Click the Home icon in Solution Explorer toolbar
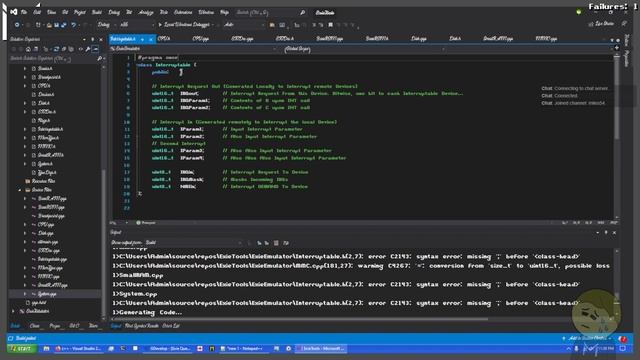This screenshot has height=360, width=640. 28,49
